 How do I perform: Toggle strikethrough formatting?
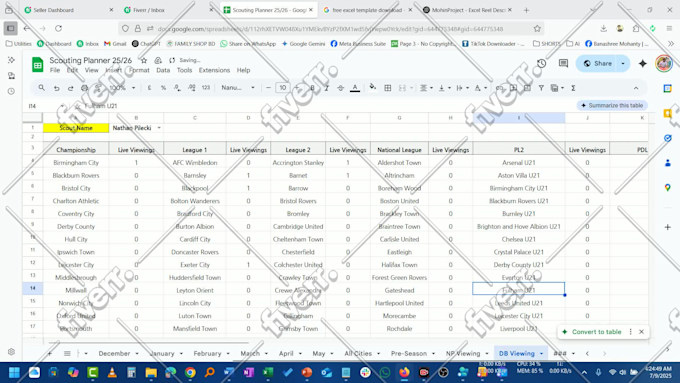[340, 88]
